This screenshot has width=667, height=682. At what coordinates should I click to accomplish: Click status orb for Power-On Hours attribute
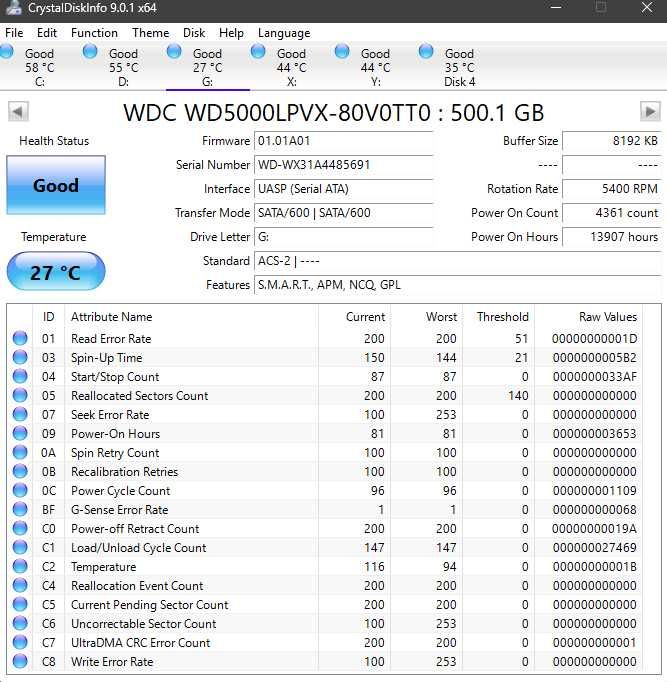pos(20,433)
